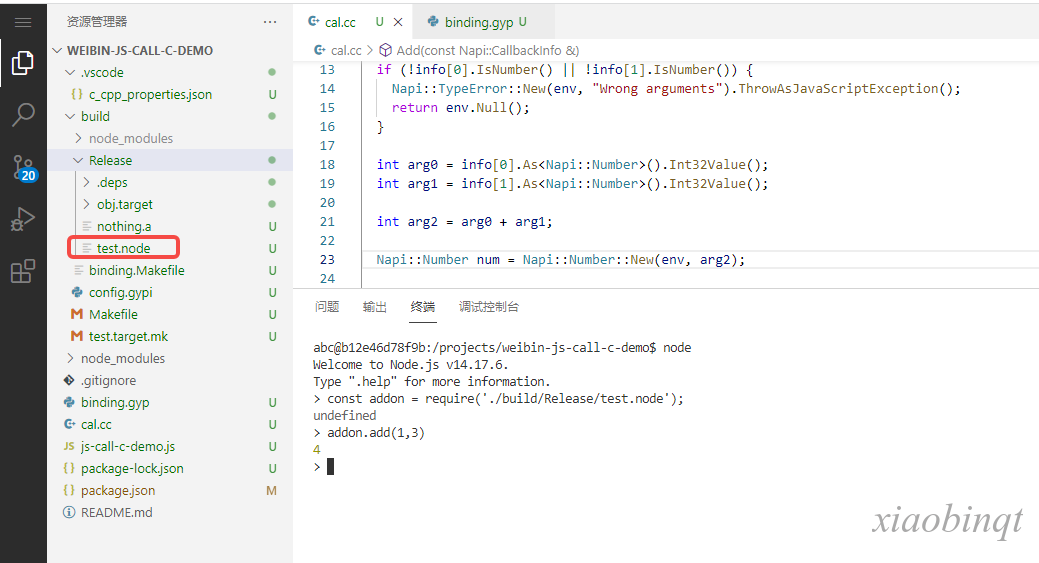The width and height of the screenshot is (1039, 563).
Task: Click the 资源管理器 explorer panel title
Action: coord(97,22)
